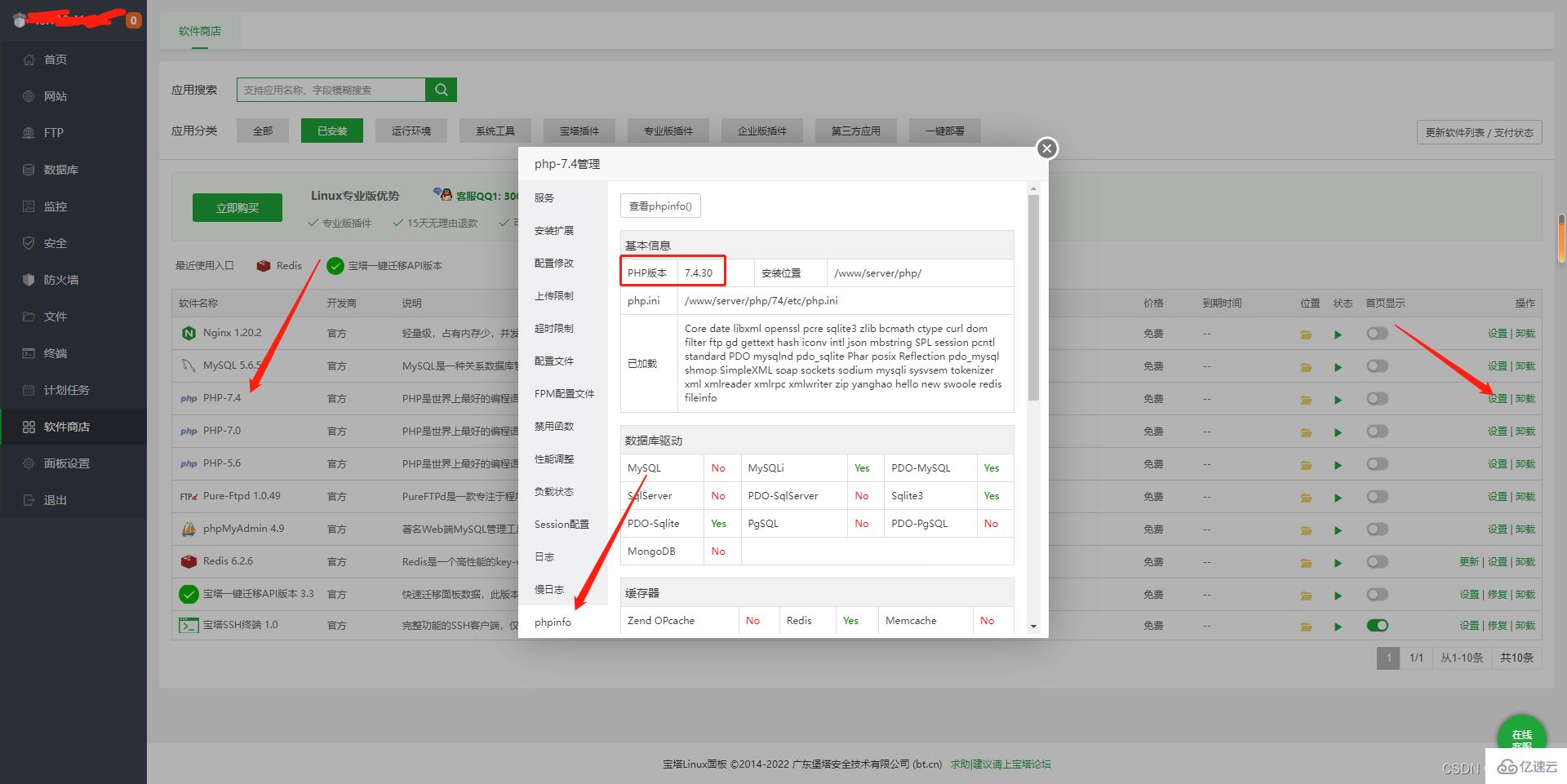This screenshot has height=784, width=1567.
Task: Open 计划任务 in the sidebar
Action: coord(67,390)
